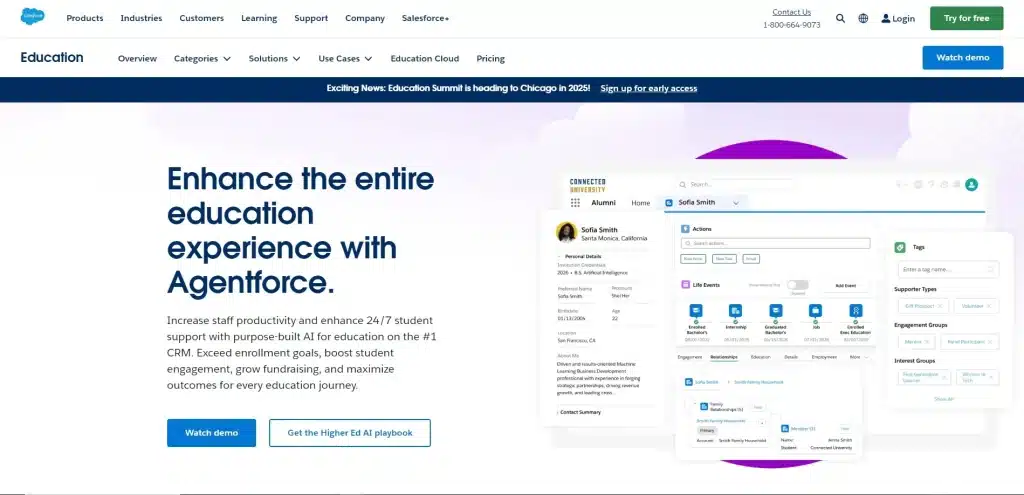
Task: Get the Higher Ed AI playbook
Action: tap(350, 433)
